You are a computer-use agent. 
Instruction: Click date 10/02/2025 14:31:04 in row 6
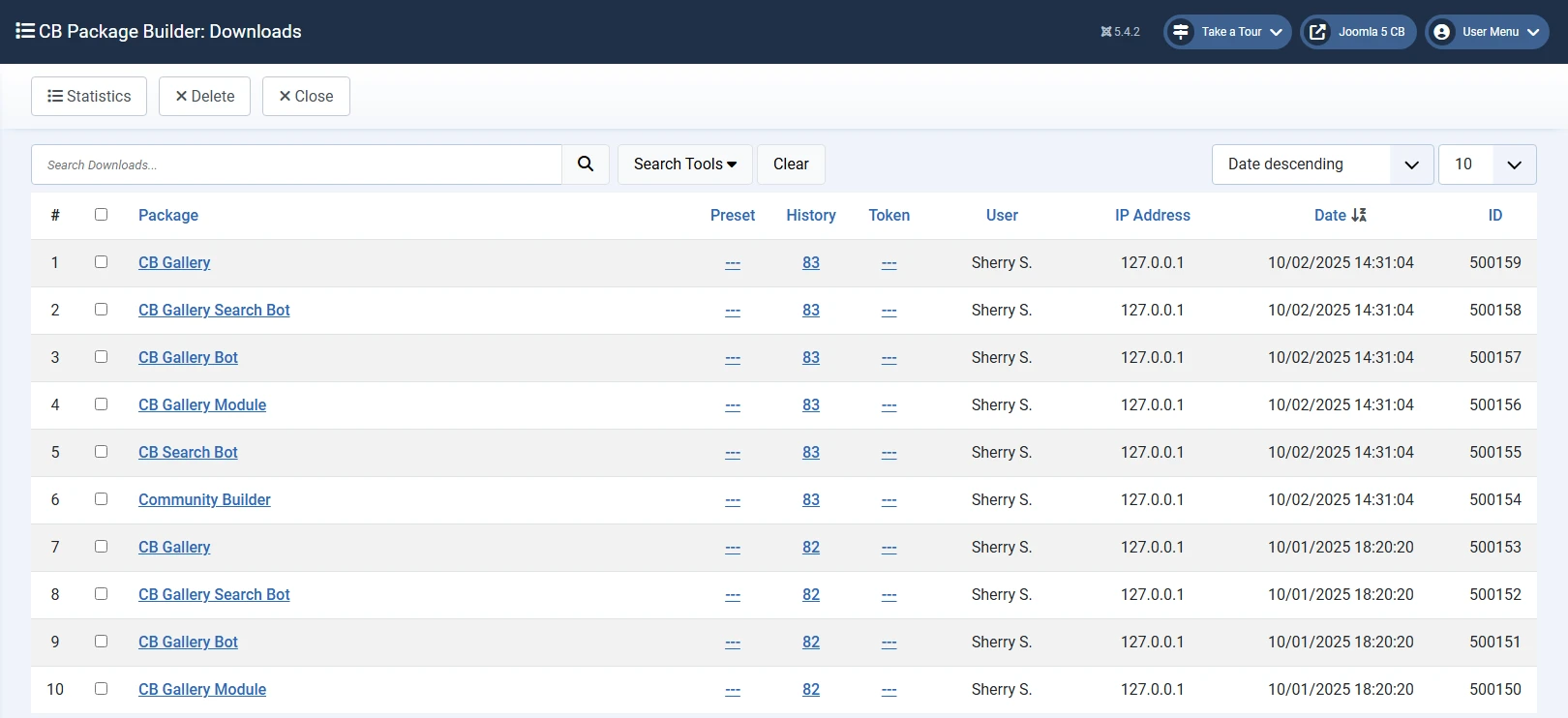[1341, 499]
